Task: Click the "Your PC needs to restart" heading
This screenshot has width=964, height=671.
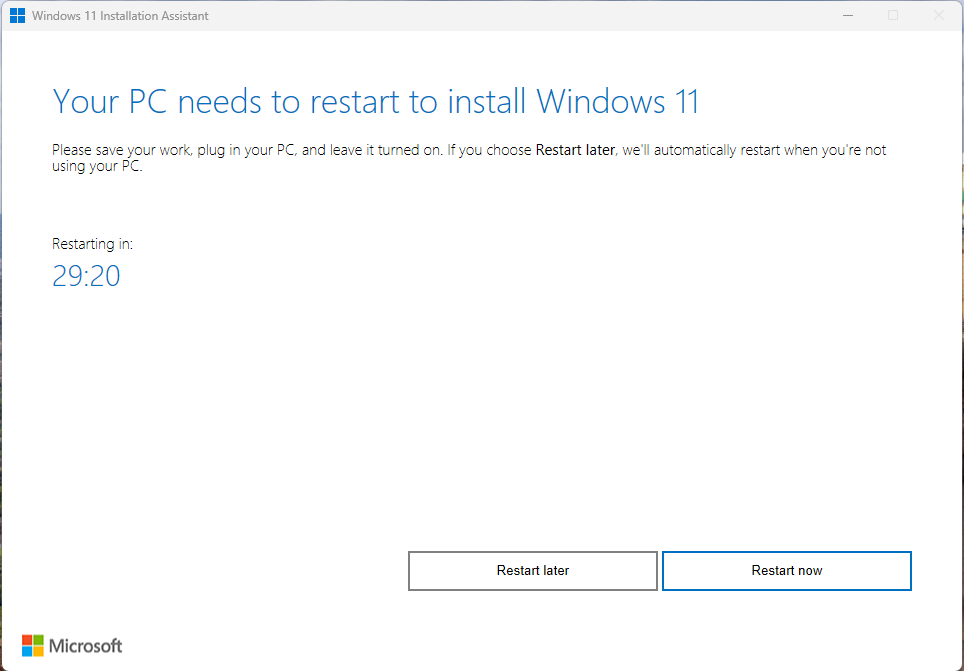Action: [x=376, y=101]
